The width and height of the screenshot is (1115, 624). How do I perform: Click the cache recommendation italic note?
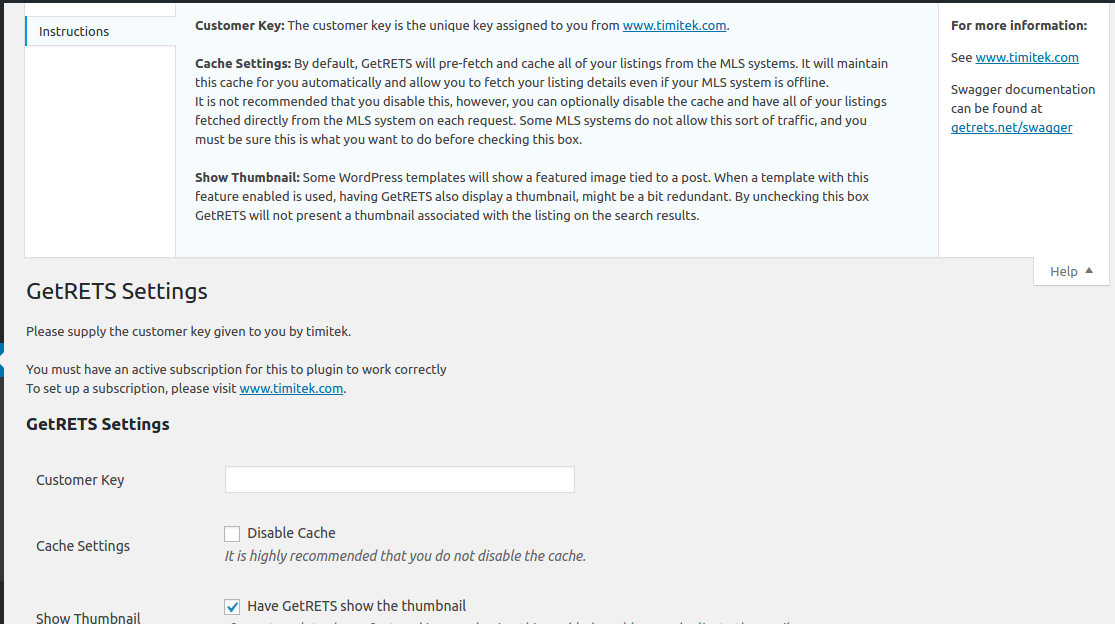click(405, 556)
